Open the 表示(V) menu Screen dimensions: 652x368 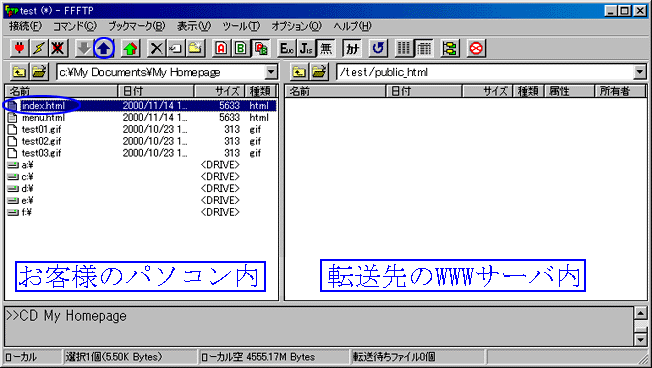tap(194, 26)
